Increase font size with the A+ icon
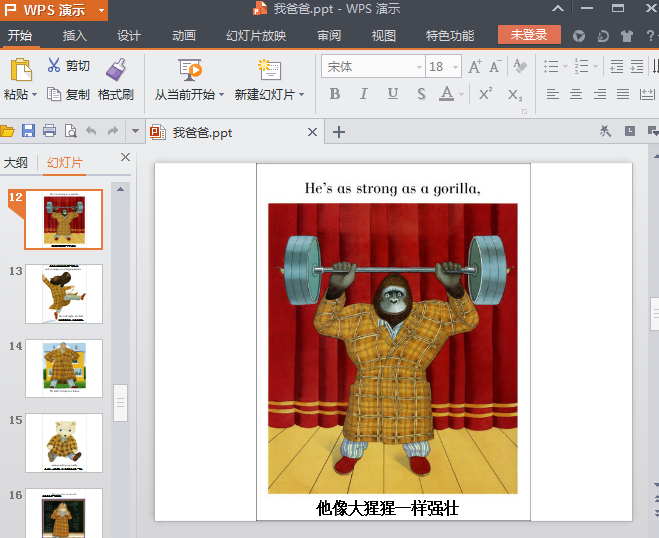Screen dimensions: 659x538 pyautogui.click(x=475, y=67)
